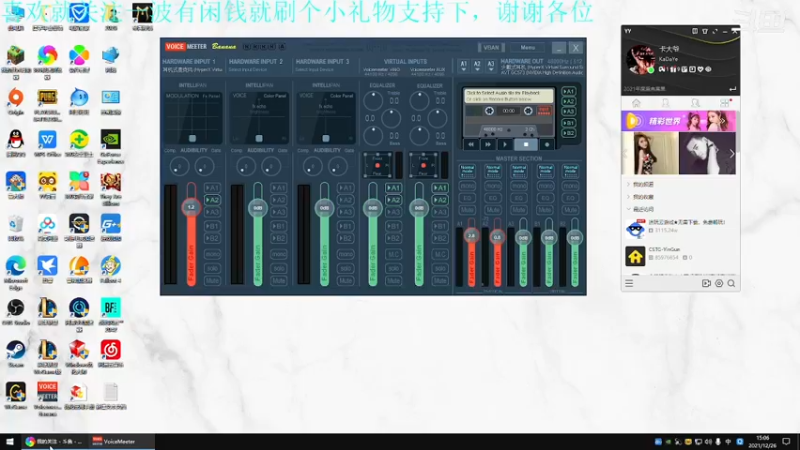Screen dimensions: 800x450
Task: Click the master A1 red fader knob
Action: [471, 236]
